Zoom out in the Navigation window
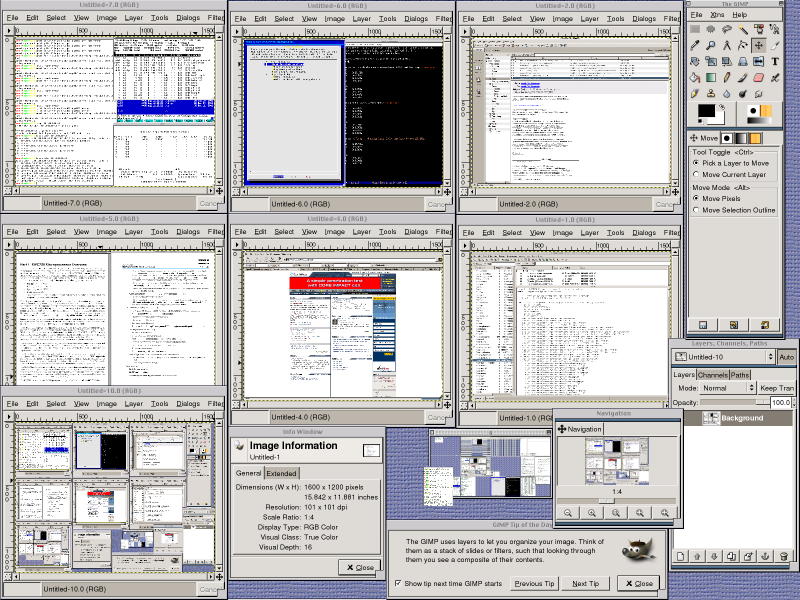Image resolution: width=800 pixels, height=600 pixels. coord(568,512)
